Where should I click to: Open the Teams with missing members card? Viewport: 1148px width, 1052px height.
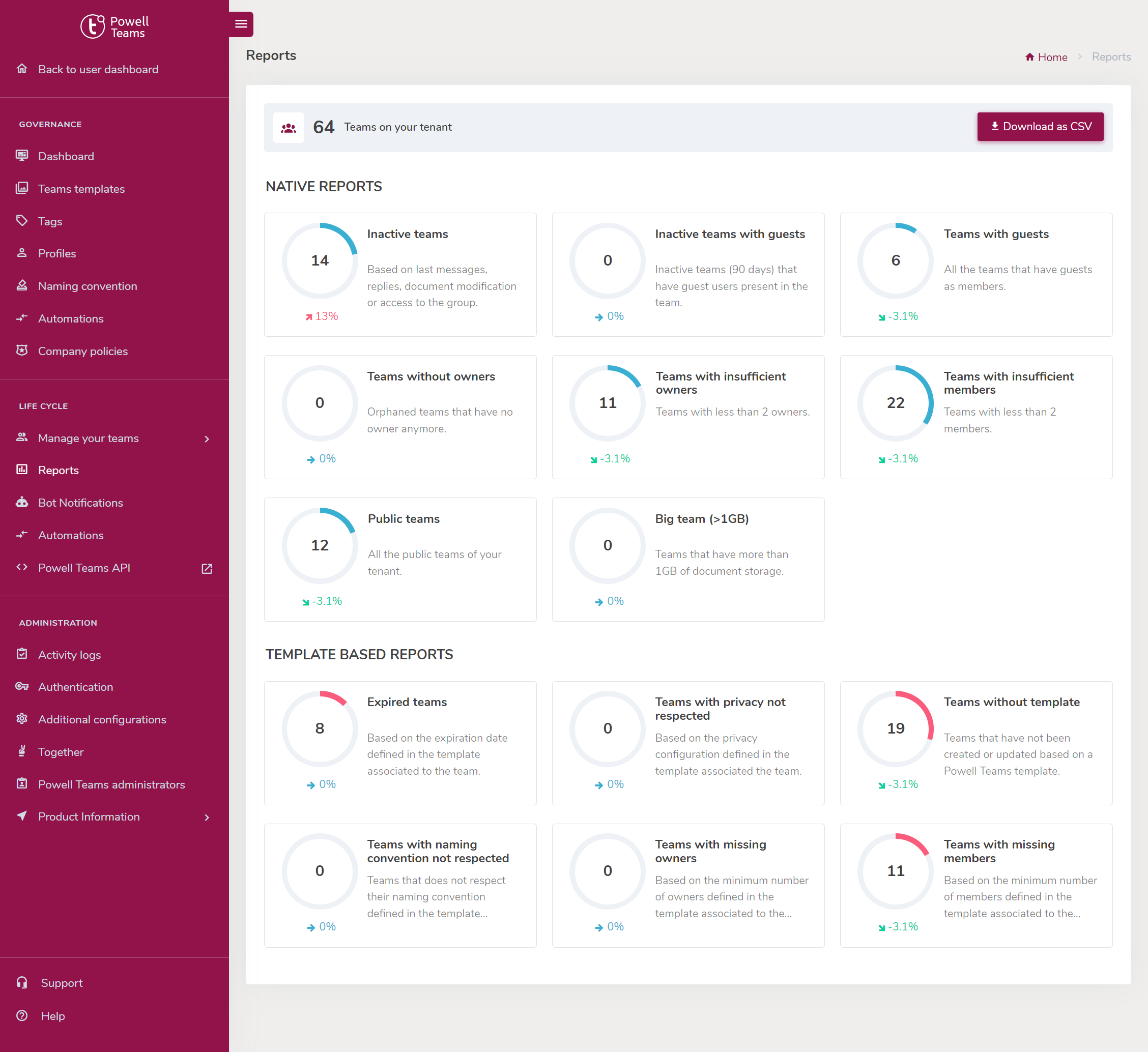pyautogui.click(x=976, y=886)
